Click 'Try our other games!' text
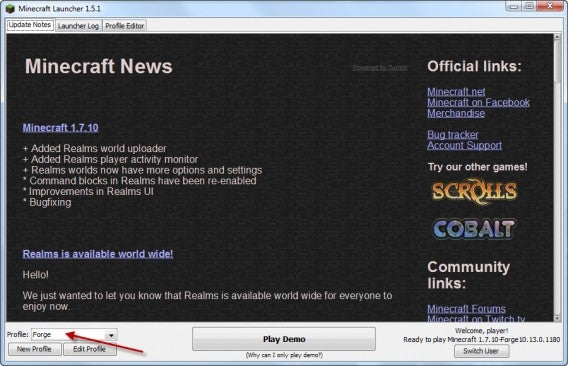The height and width of the screenshot is (366, 568). click(x=477, y=167)
